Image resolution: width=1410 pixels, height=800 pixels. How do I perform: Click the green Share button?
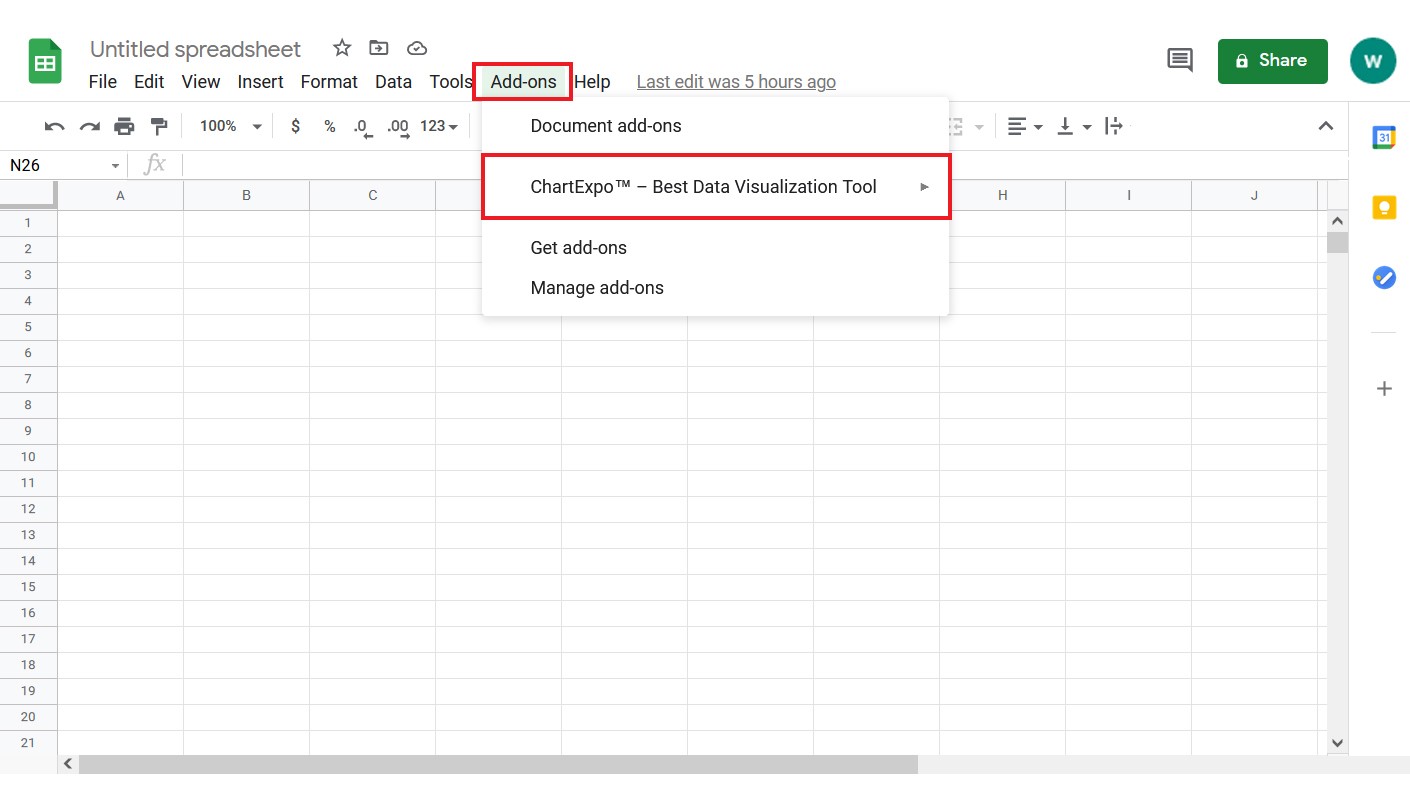coord(1272,61)
